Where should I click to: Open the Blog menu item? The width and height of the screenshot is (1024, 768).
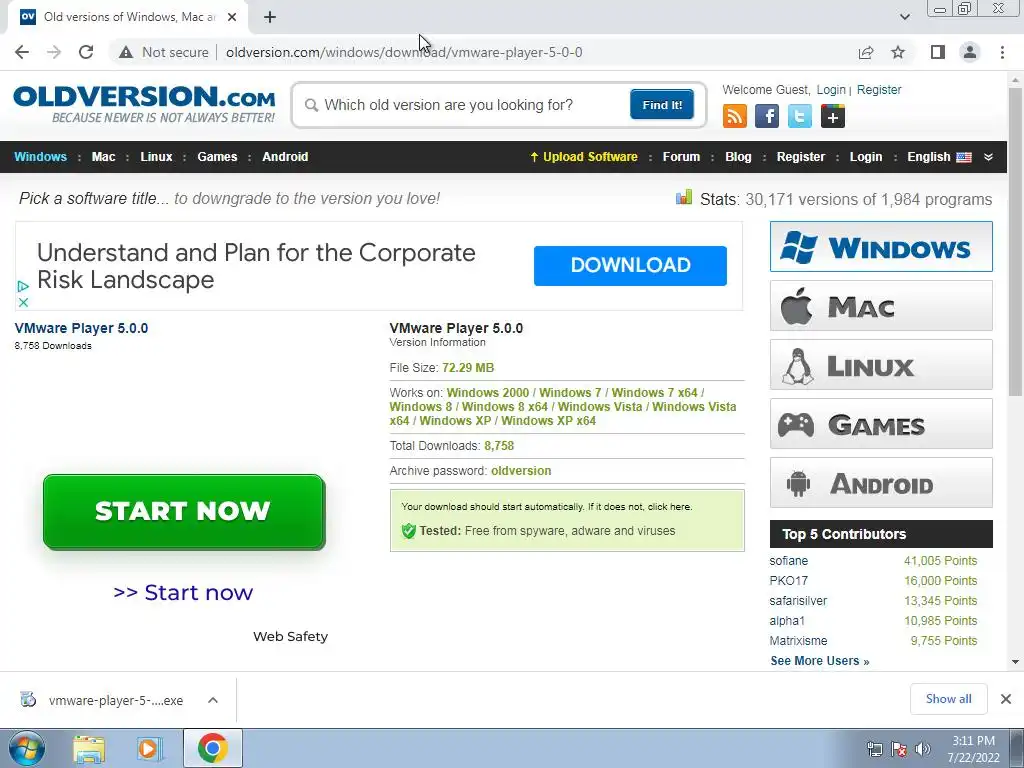[738, 157]
